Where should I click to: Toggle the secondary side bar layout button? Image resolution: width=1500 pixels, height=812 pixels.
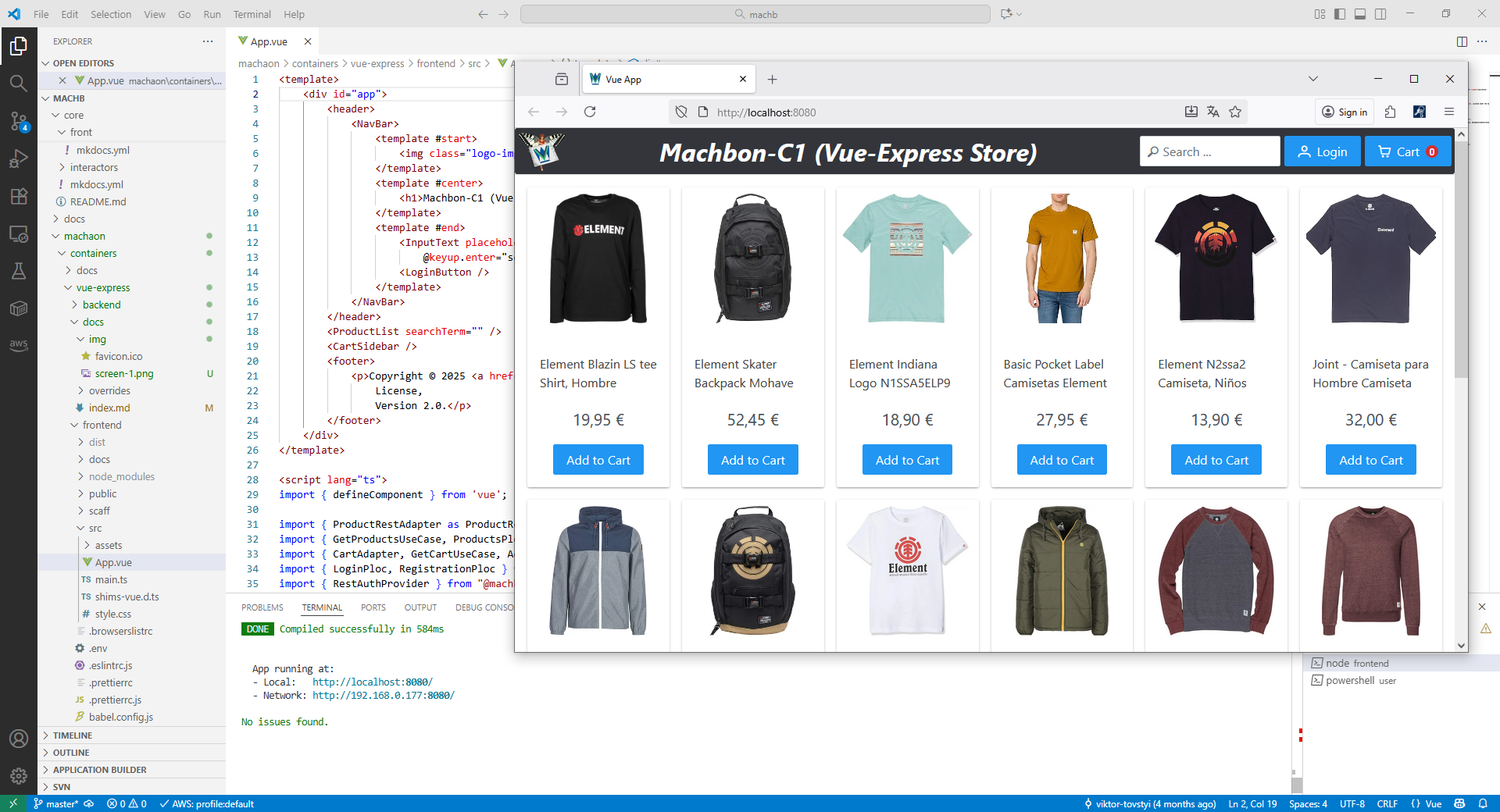click(1380, 14)
